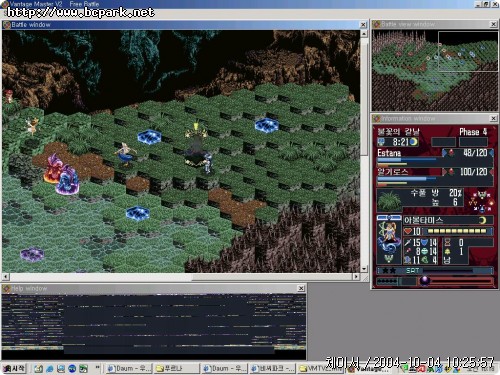Select the purple-blue creature beside the fire elemental
The width and height of the screenshot is (500, 375).
click(x=68, y=180)
